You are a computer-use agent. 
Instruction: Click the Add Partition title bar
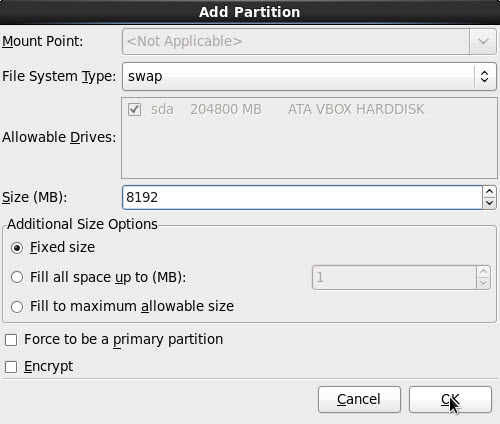(250, 12)
